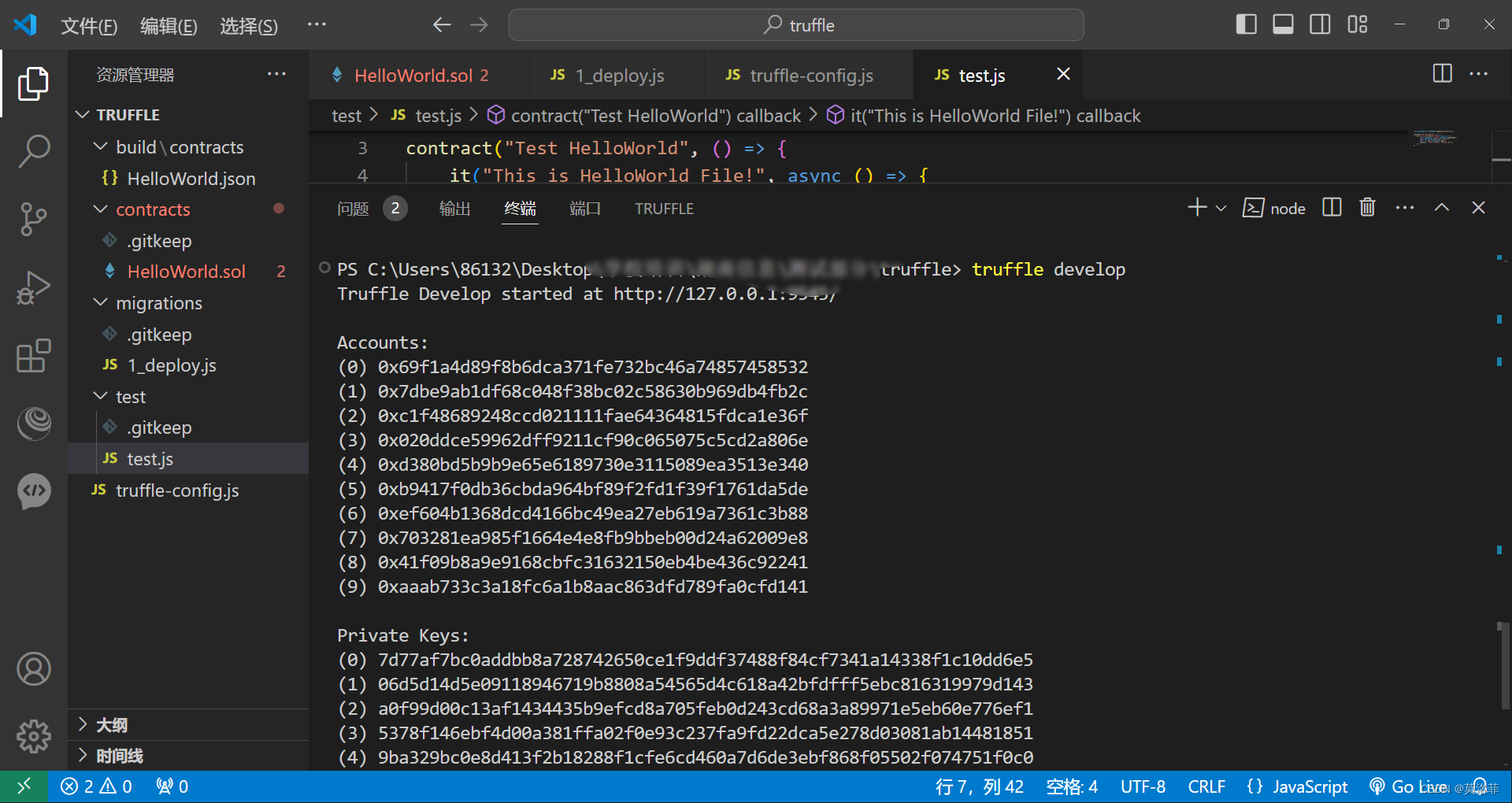Open the Run and Debug view
This screenshot has height=803, width=1512.
[x=33, y=287]
